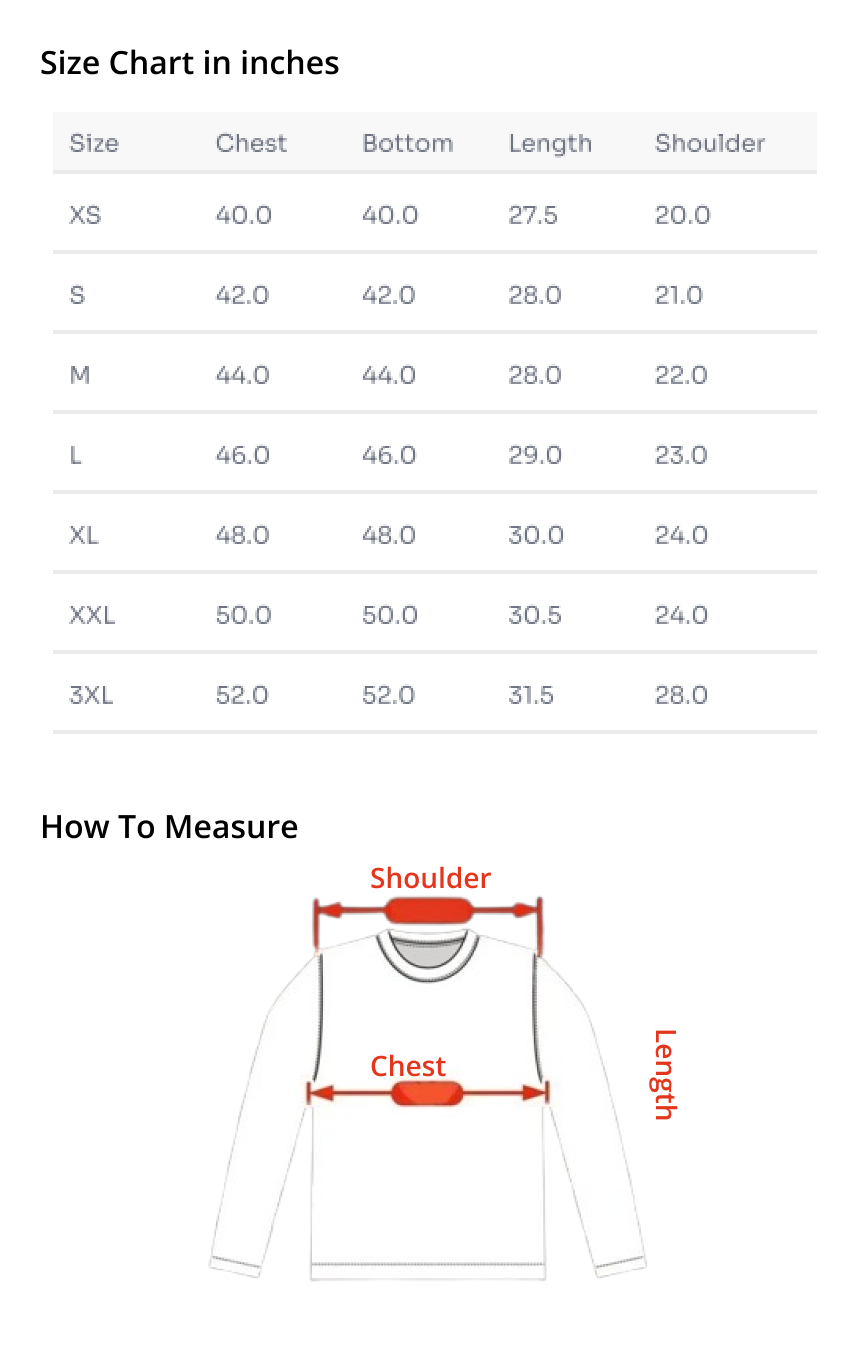Screen dimensions: 862x1362
Task: Click the How To Measure heading
Action: (x=169, y=827)
